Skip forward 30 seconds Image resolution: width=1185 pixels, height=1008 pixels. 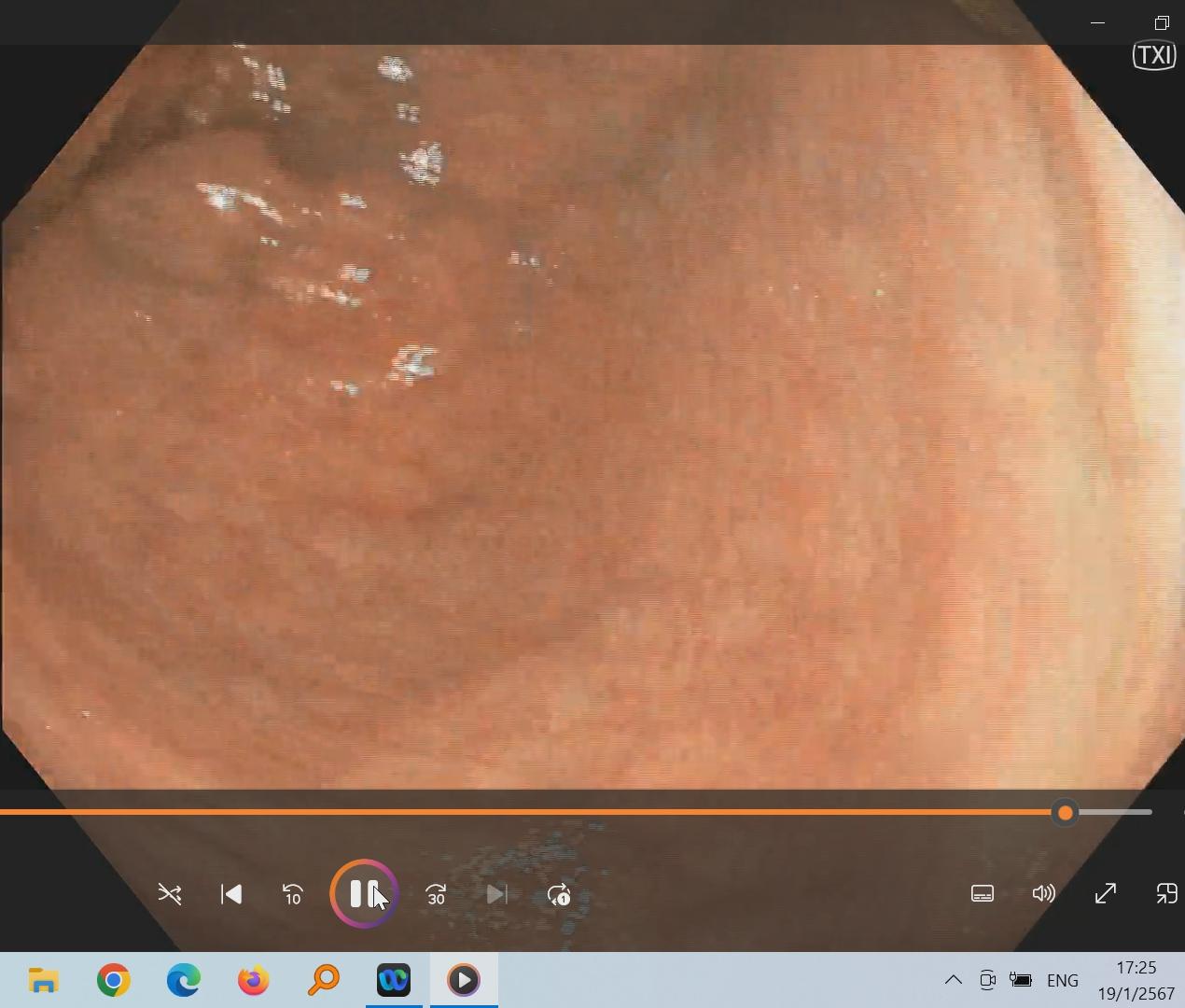pos(436,894)
